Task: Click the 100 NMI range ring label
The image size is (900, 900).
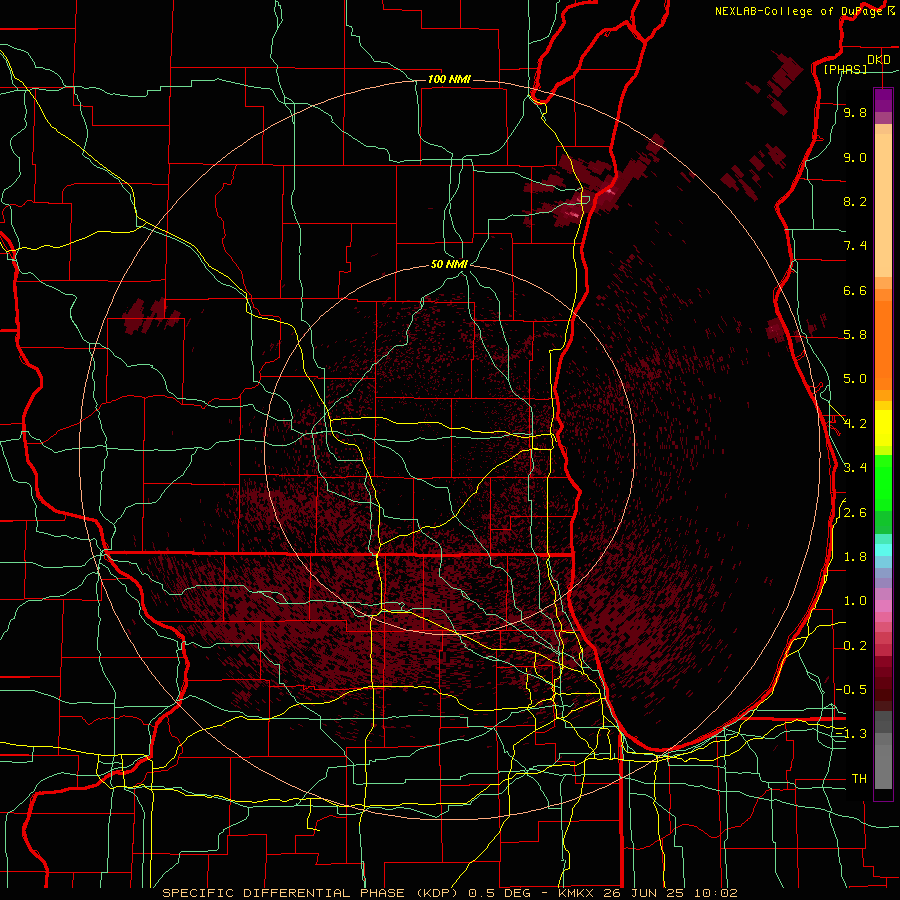Action: point(449,79)
